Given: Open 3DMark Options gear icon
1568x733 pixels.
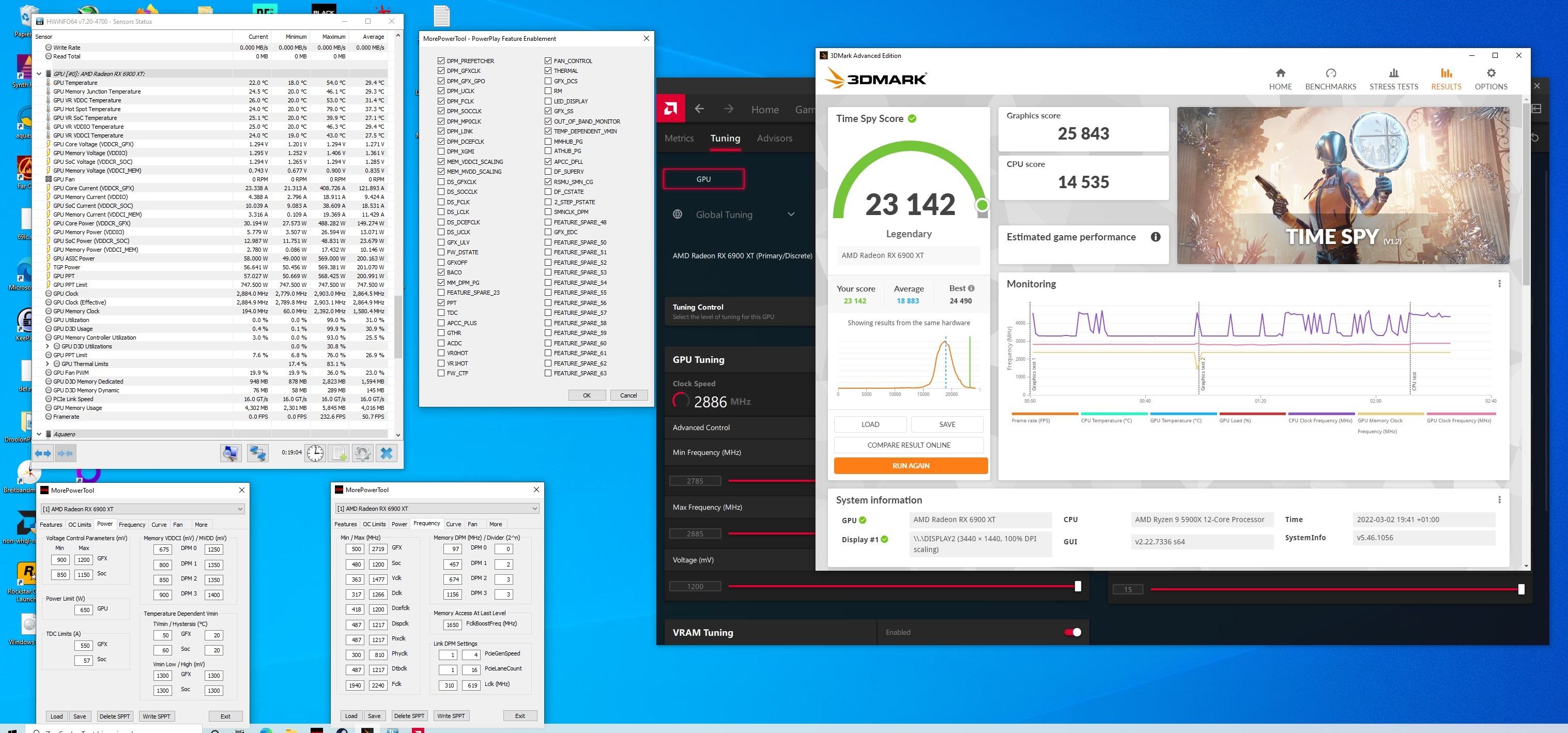Looking at the screenshot, I should pos(1490,73).
